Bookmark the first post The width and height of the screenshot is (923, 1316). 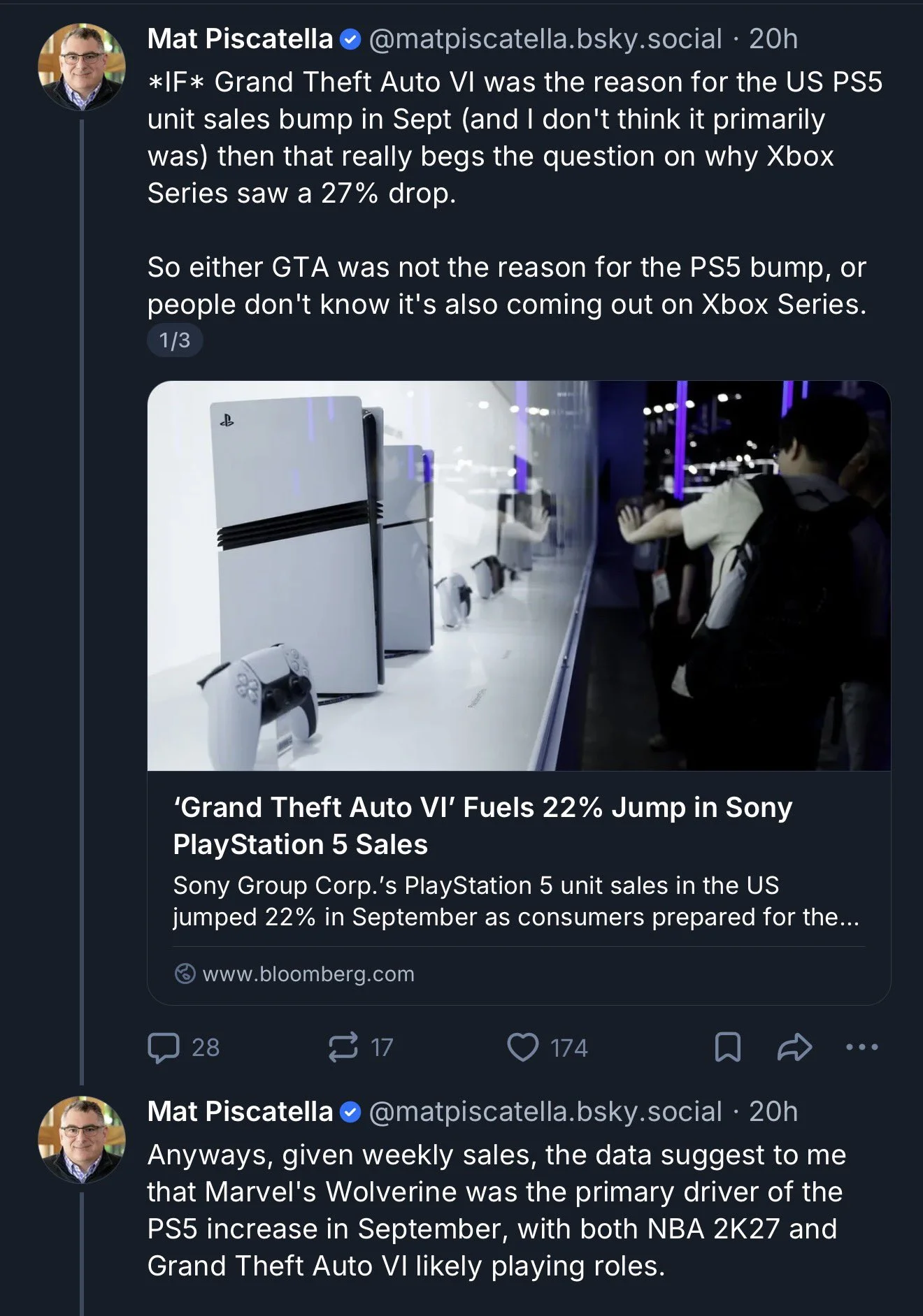point(727,1047)
